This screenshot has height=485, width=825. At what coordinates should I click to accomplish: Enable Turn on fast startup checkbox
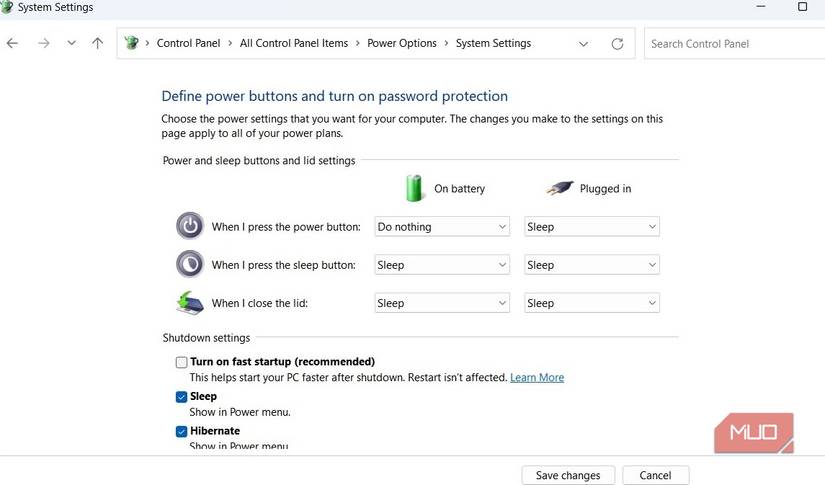pyautogui.click(x=181, y=362)
